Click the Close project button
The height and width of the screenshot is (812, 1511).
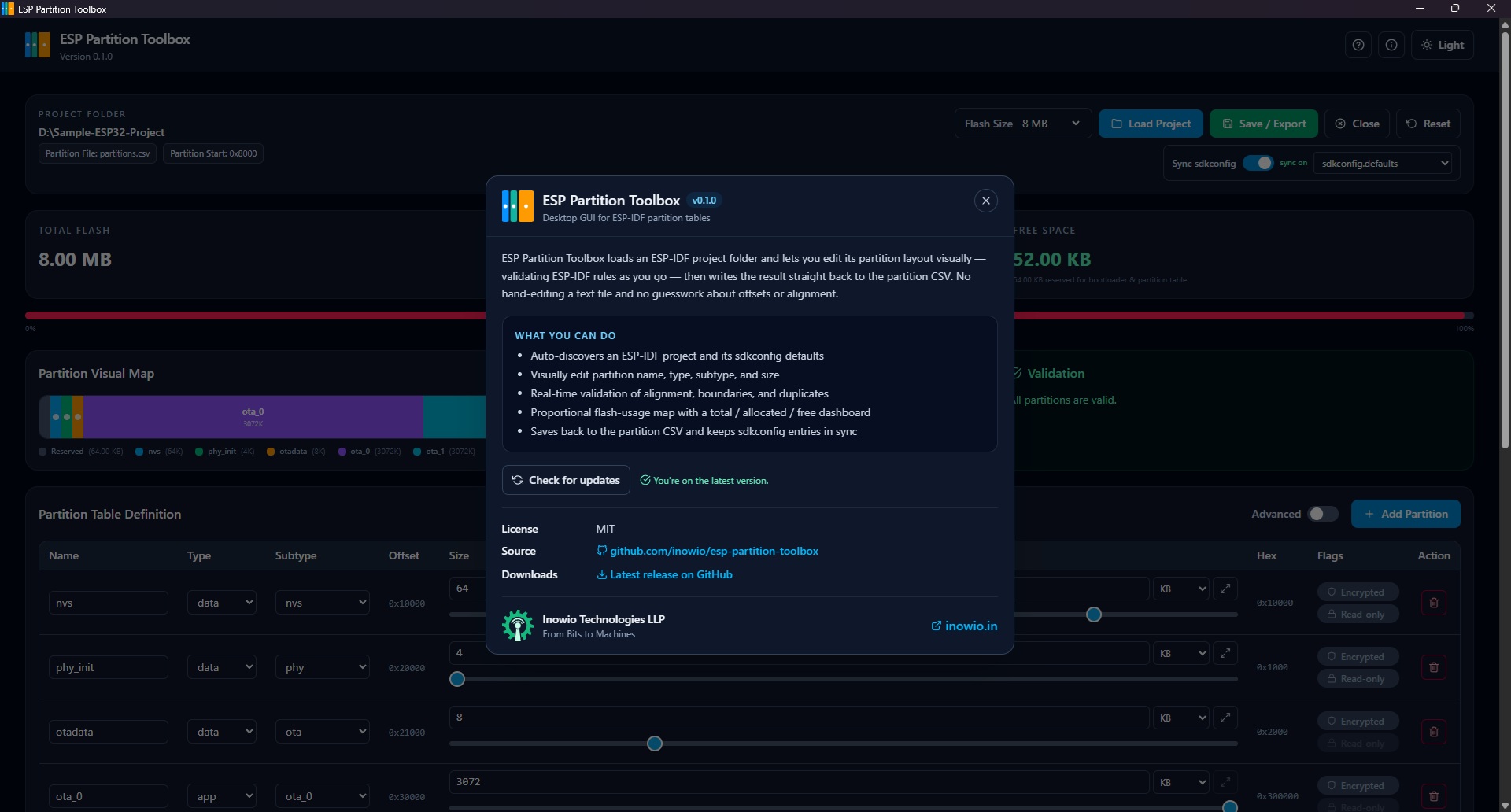pos(1357,124)
